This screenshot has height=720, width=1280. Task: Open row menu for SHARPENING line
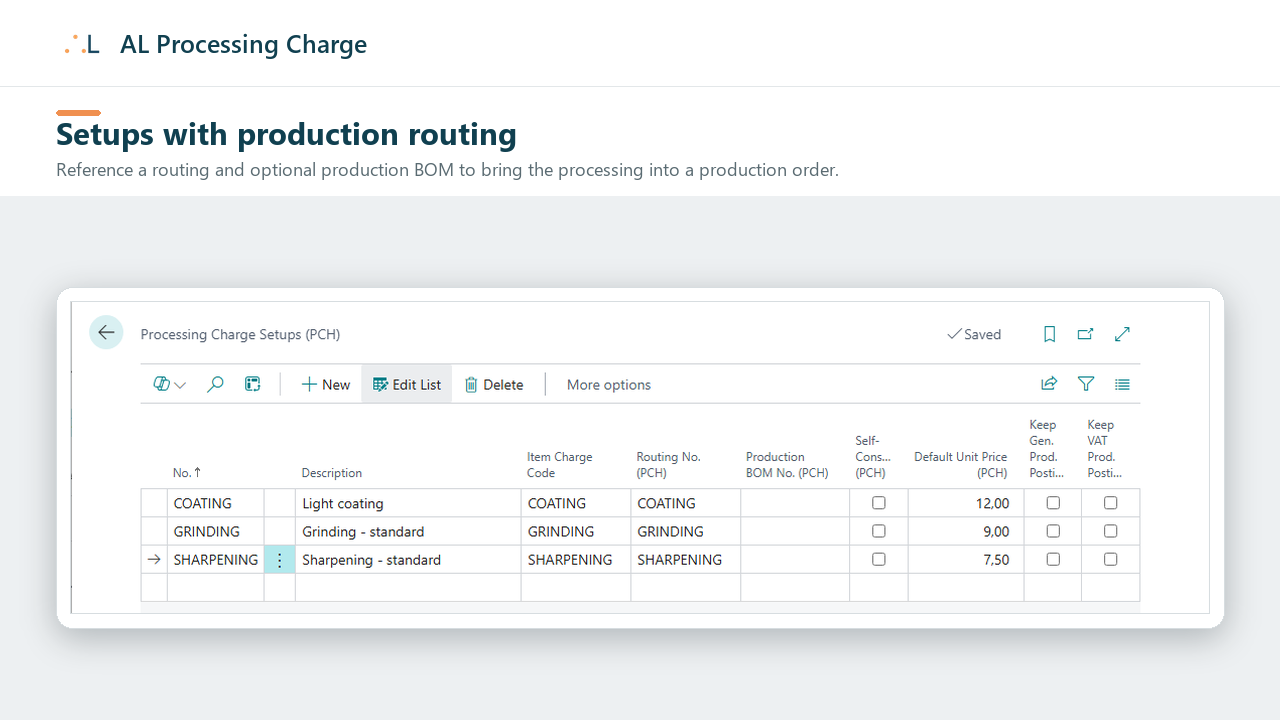click(x=280, y=560)
